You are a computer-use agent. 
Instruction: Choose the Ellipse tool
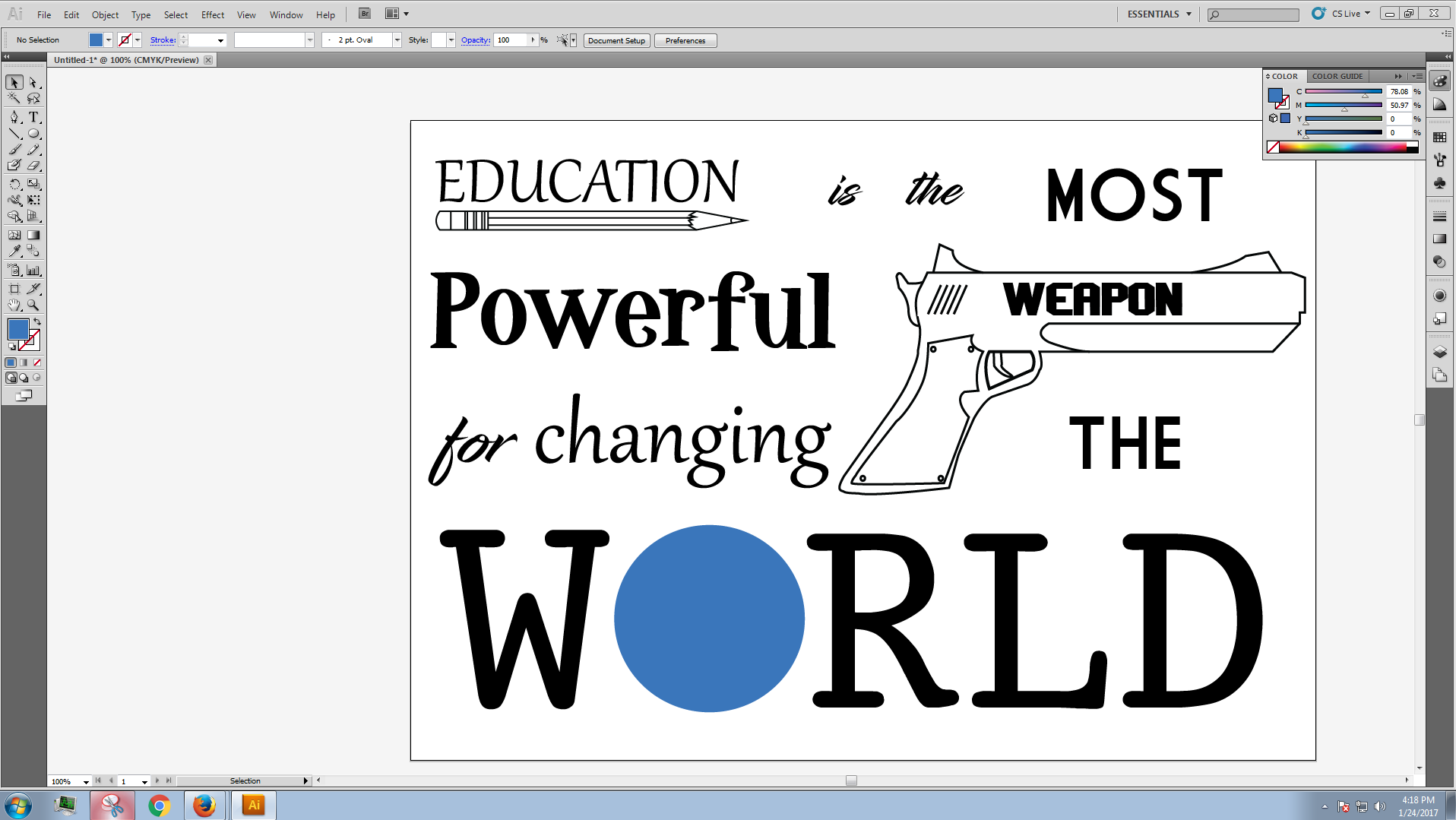point(33,134)
